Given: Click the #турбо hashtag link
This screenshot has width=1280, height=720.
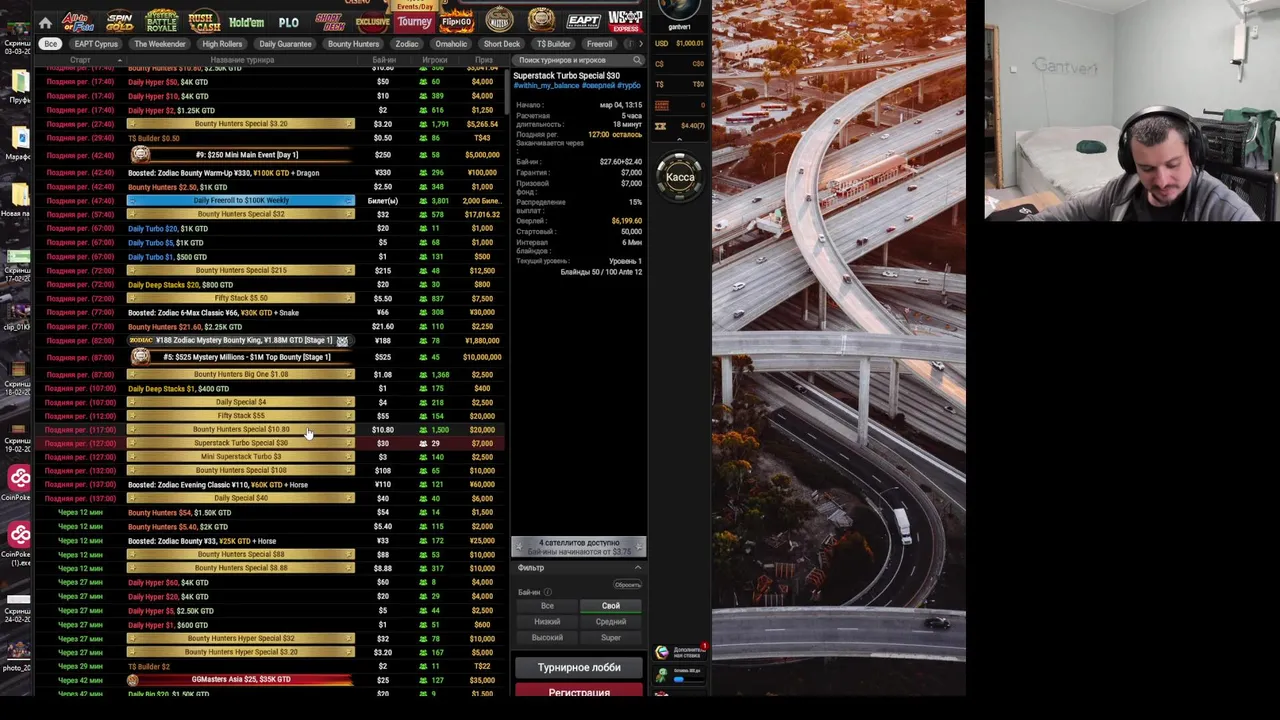Looking at the screenshot, I should point(629,86).
